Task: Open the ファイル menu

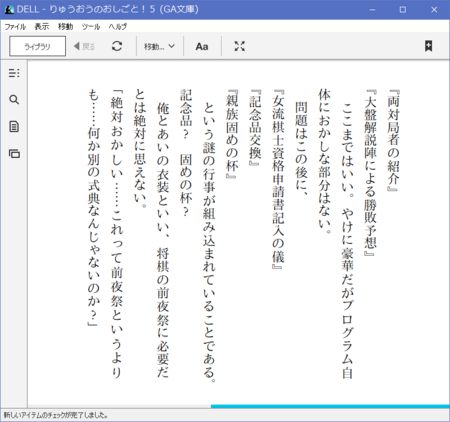Action: click(x=15, y=27)
